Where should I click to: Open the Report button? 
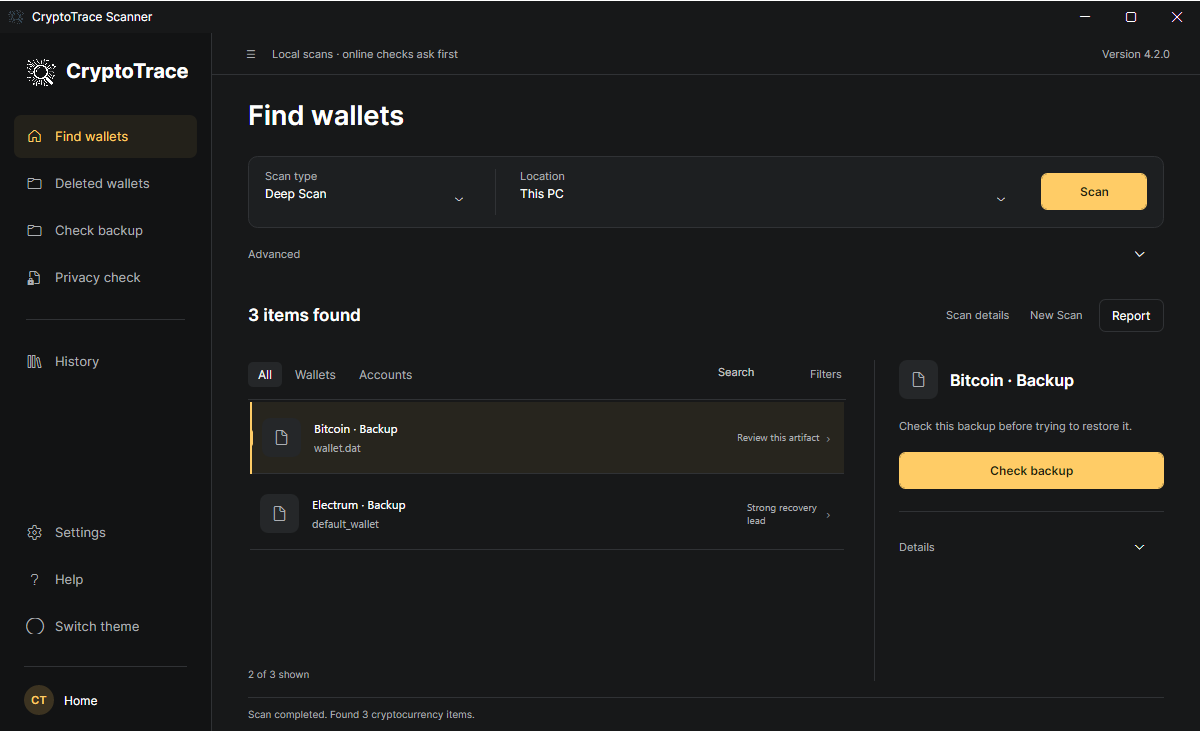click(x=1131, y=315)
